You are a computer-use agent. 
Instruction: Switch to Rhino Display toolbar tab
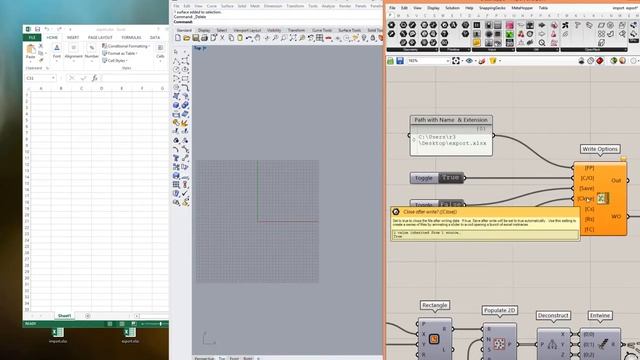(204, 30)
